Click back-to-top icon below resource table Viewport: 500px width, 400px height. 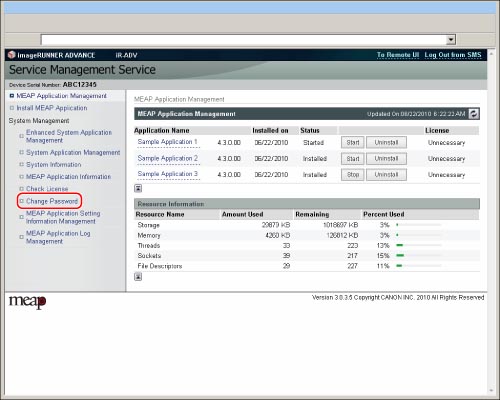pyautogui.click(x=138, y=276)
